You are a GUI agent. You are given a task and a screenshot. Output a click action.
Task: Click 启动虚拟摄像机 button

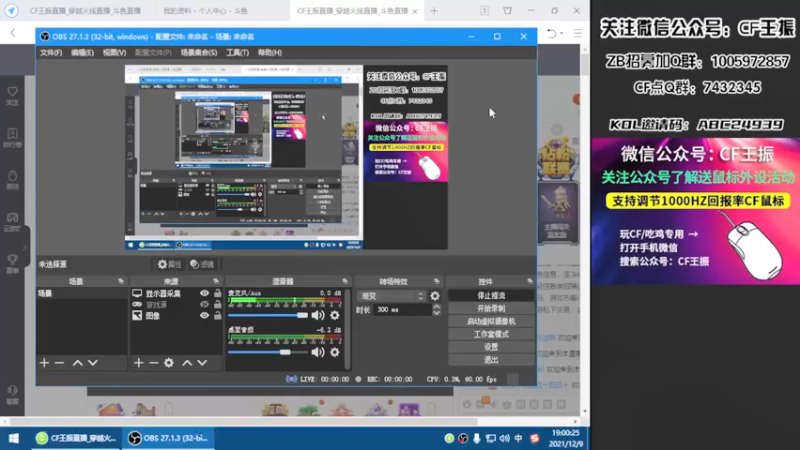[491, 321]
